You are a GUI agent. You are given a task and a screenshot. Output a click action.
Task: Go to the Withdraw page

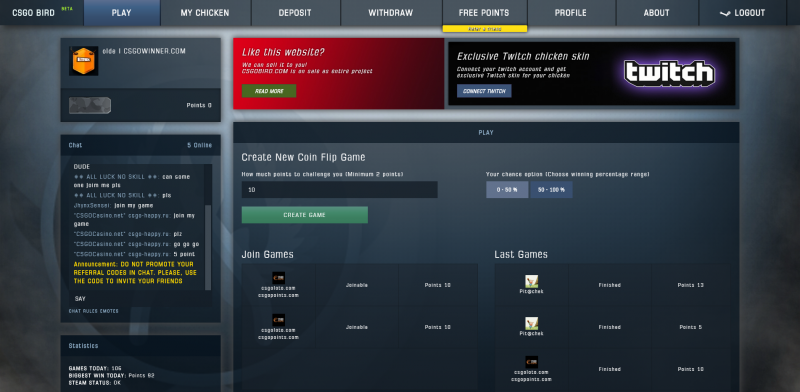(391, 13)
